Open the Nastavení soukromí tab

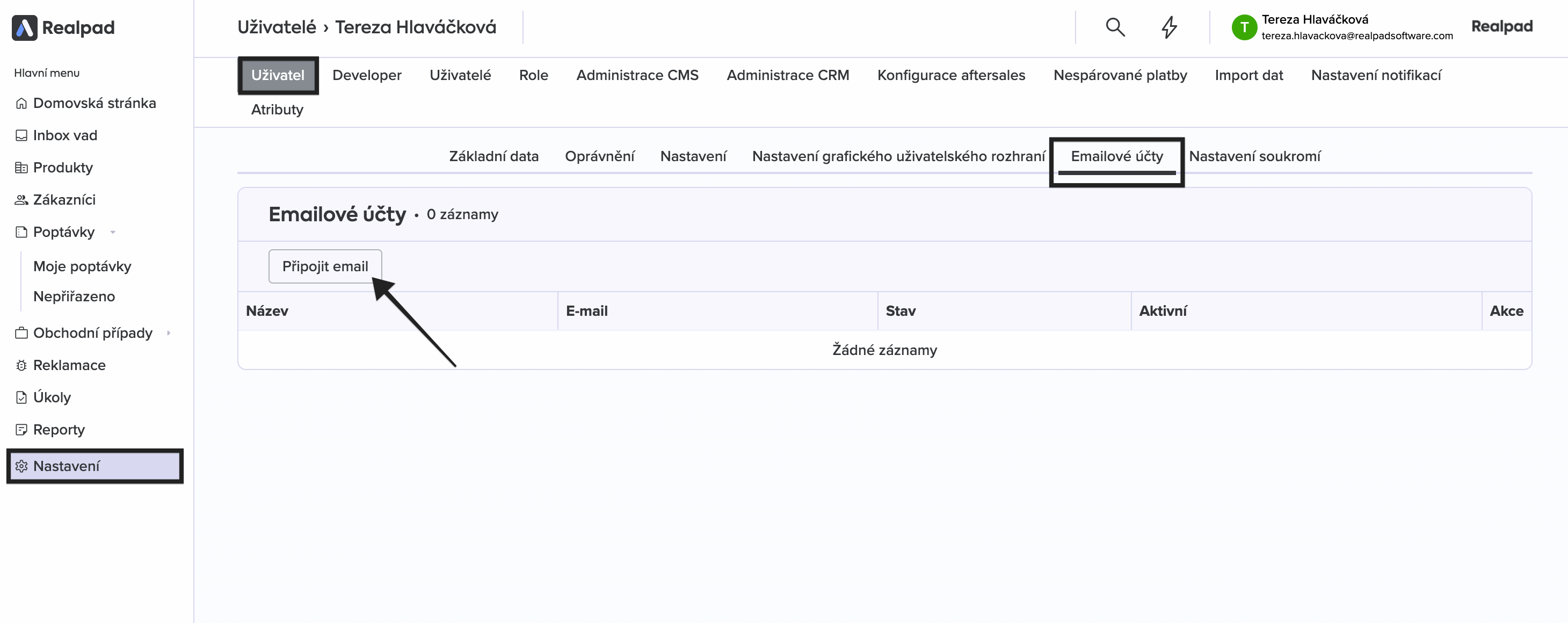(x=1254, y=156)
